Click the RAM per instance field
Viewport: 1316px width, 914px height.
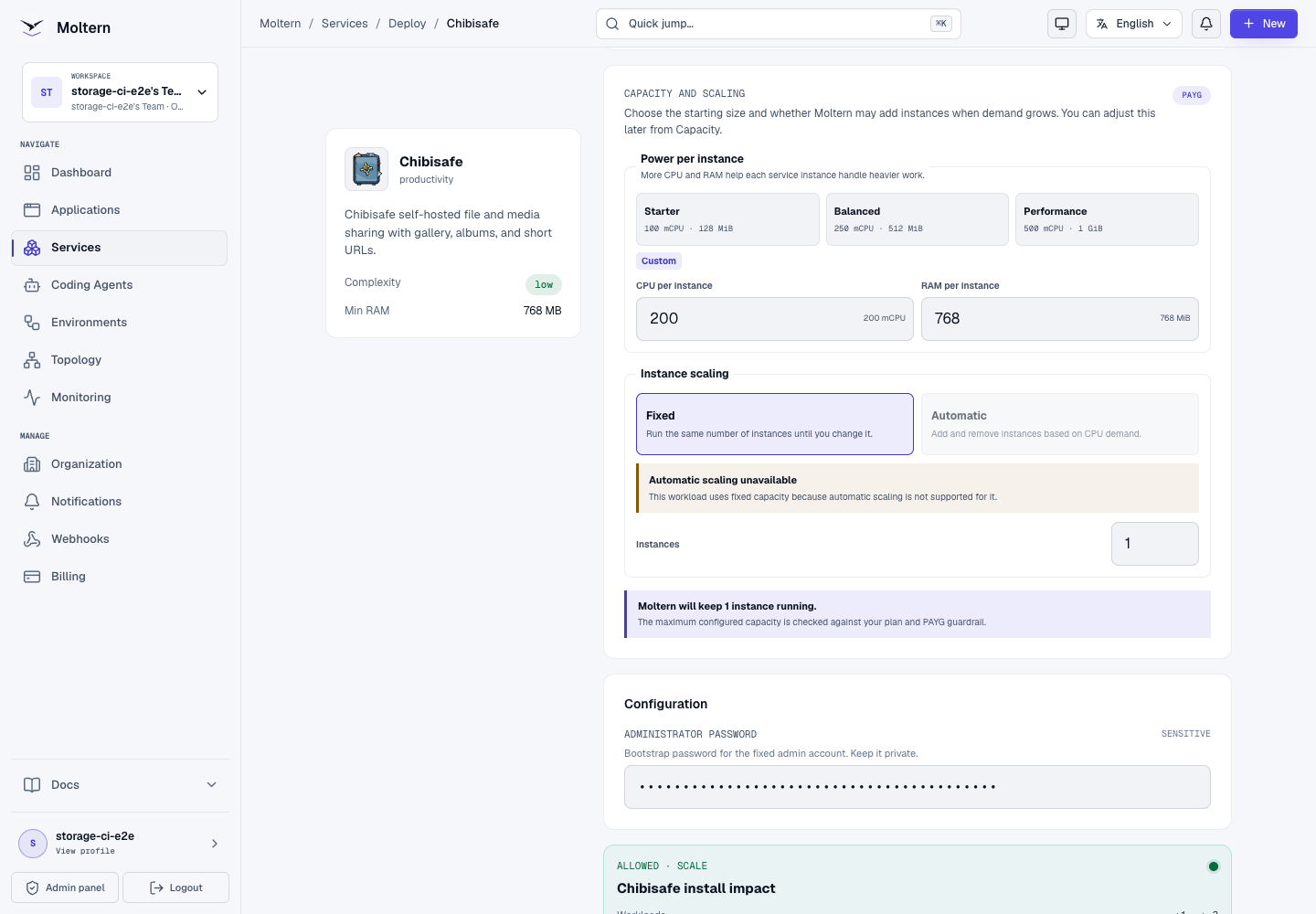click(x=1060, y=319)
